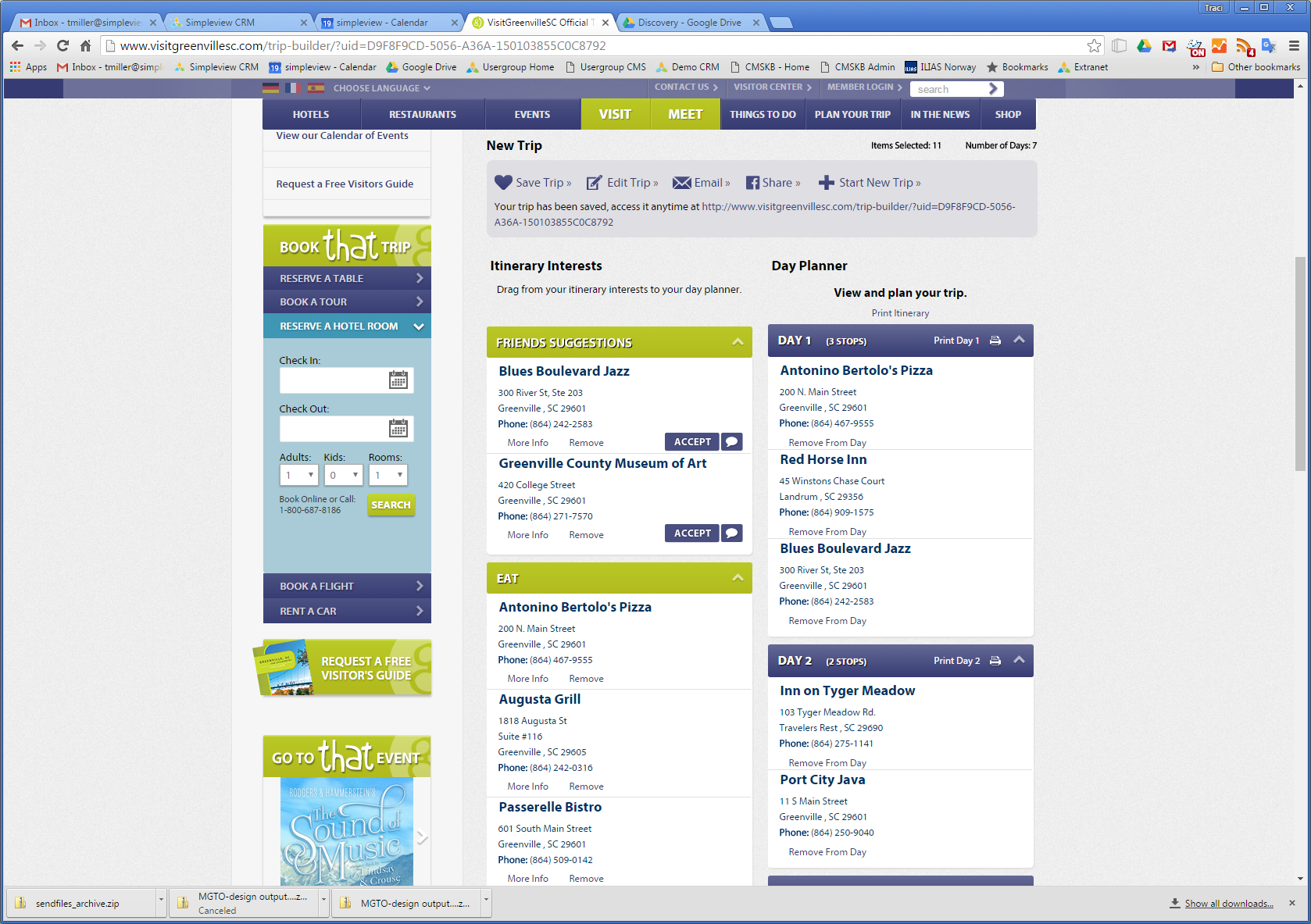The image size is (1311, 924).
Task: Open the Adults count dropdown
Action: click(299, 475)
